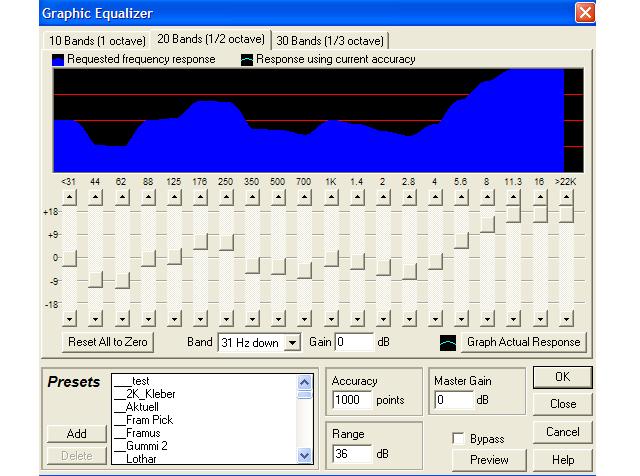Select the __Lothar preset
The width and height of the screenshot is (640, 476).
135,458
